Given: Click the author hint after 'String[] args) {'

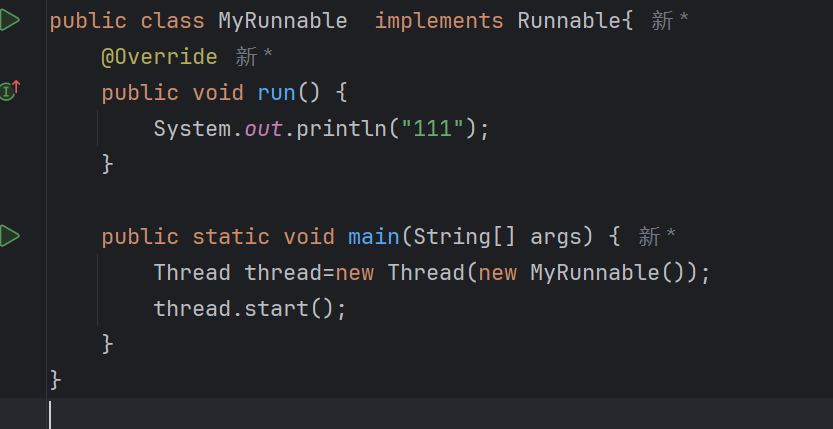Looking at the screenshot, I should click(657, 236).
